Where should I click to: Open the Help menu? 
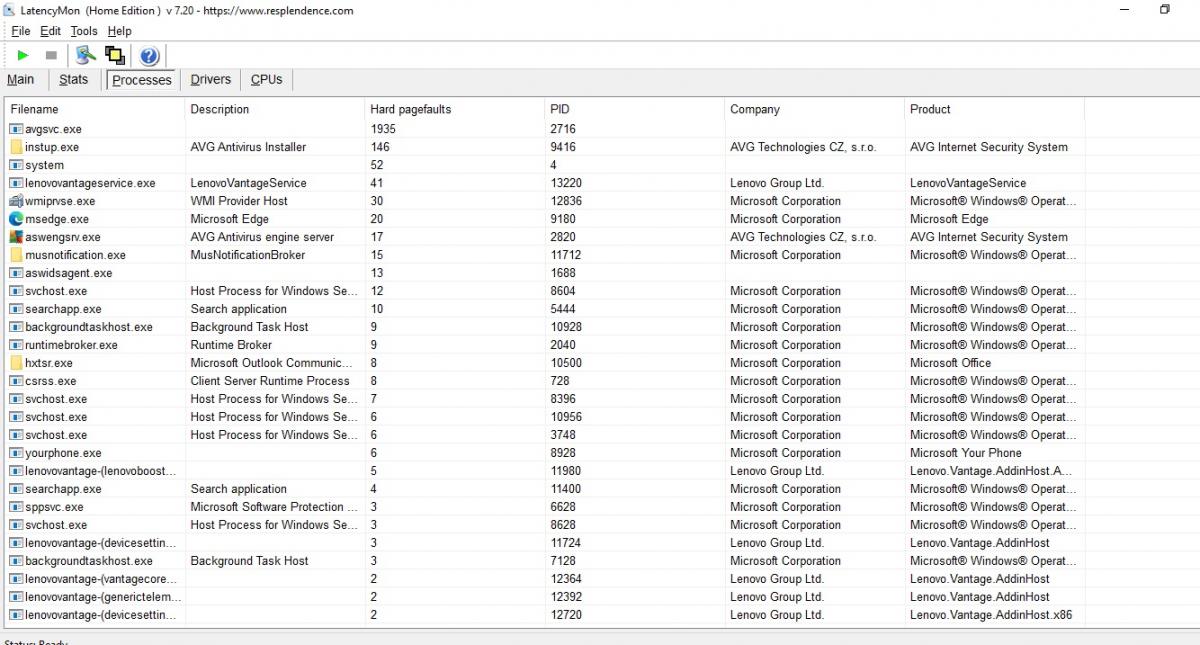119,31
